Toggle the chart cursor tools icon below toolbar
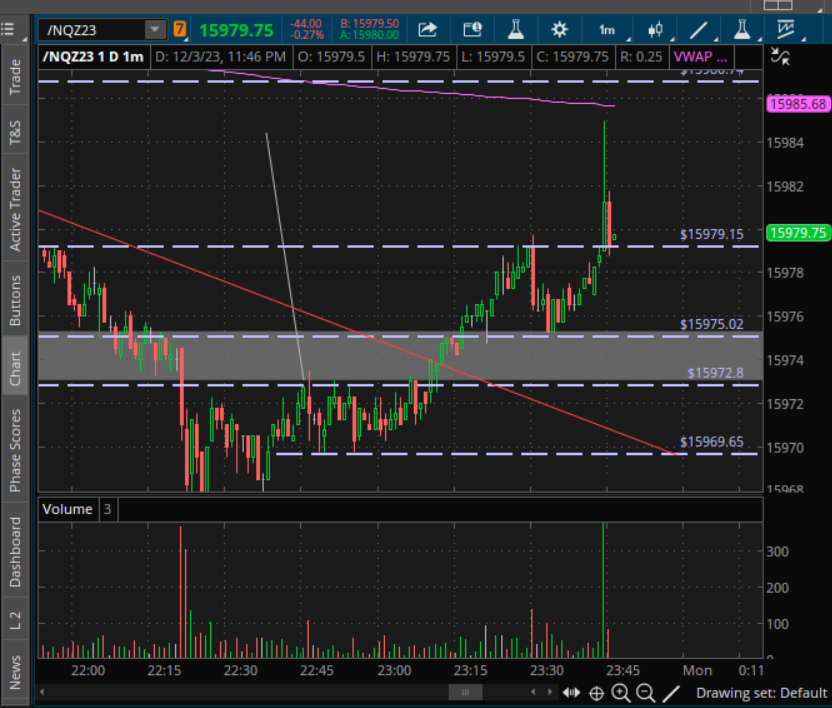Viewport: 832px width, 708px height. click(x=782, y=58)
